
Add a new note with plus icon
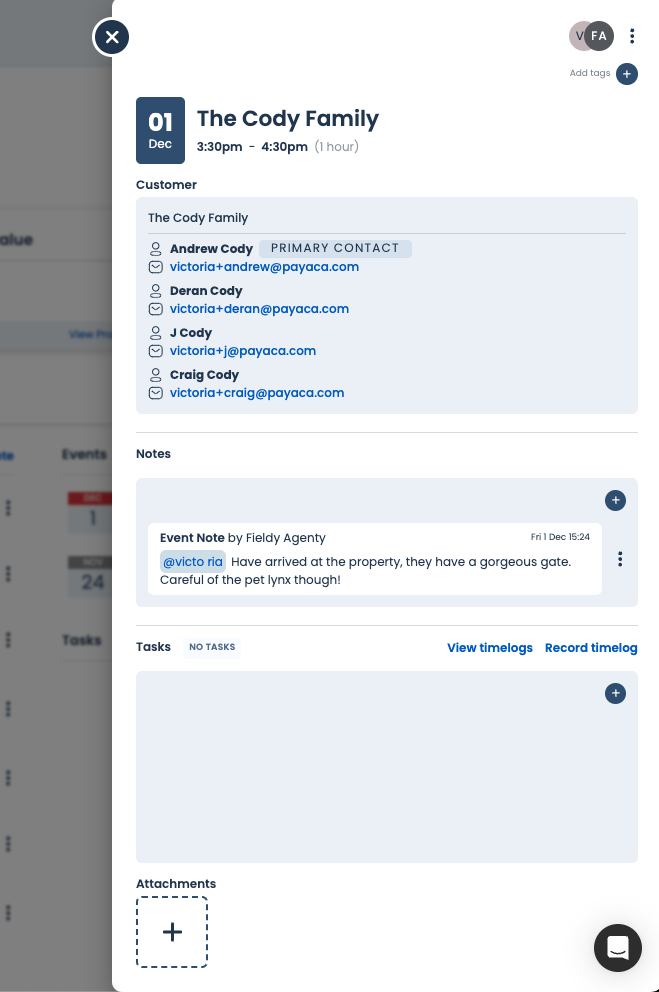pyautogui.click(x=615, y=500)
